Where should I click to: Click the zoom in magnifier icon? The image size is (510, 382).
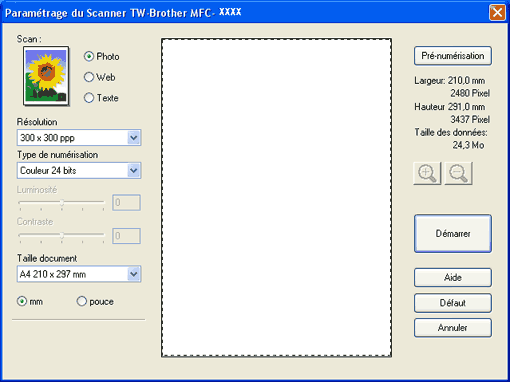427,173
